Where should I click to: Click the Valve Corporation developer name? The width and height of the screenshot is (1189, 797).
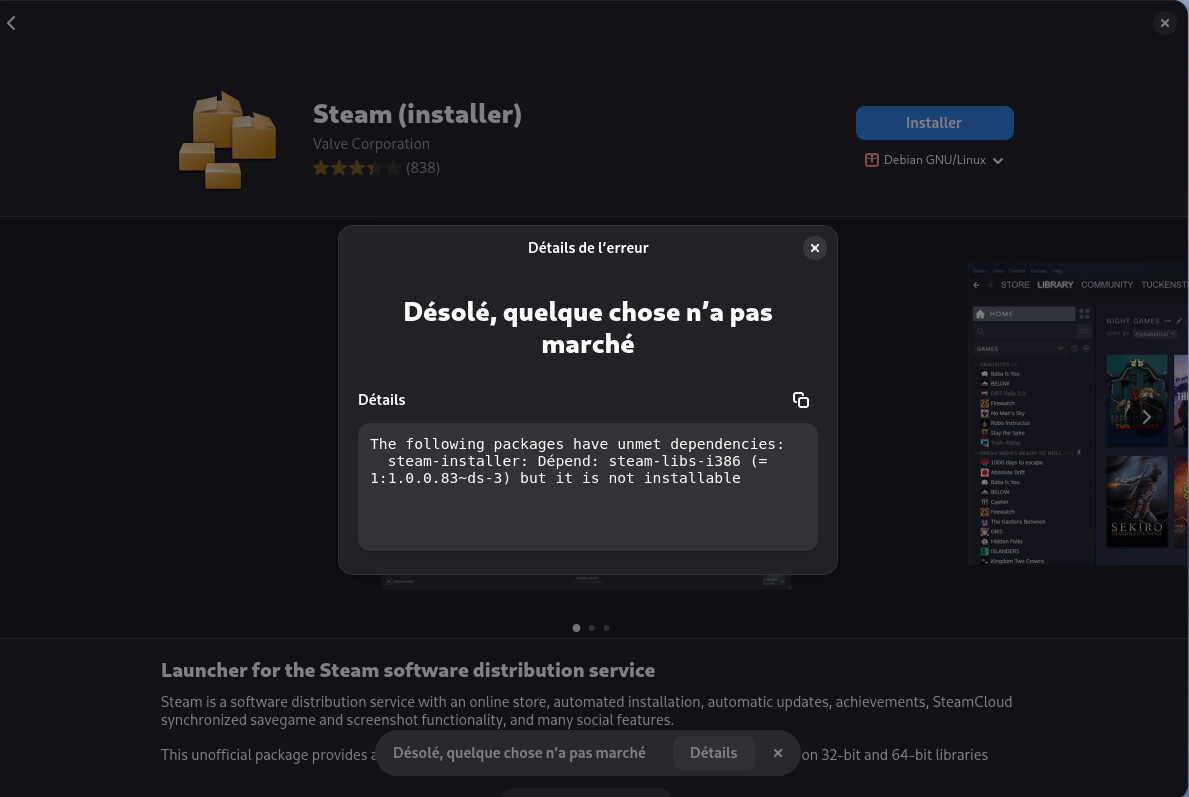tap(371, 144)
